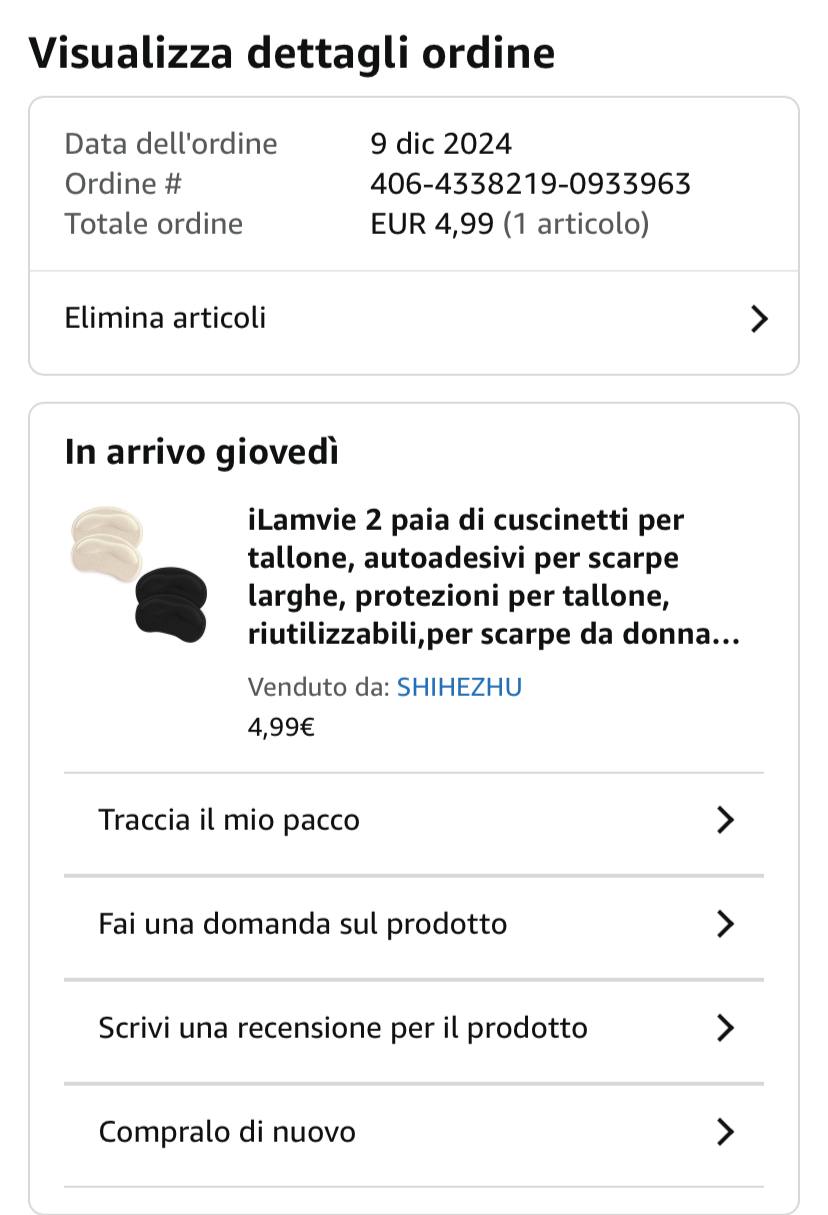Tap the arrow icon for Scrivi una recensione
This screenshot has height=1215, width=828.
(726, 1028)
